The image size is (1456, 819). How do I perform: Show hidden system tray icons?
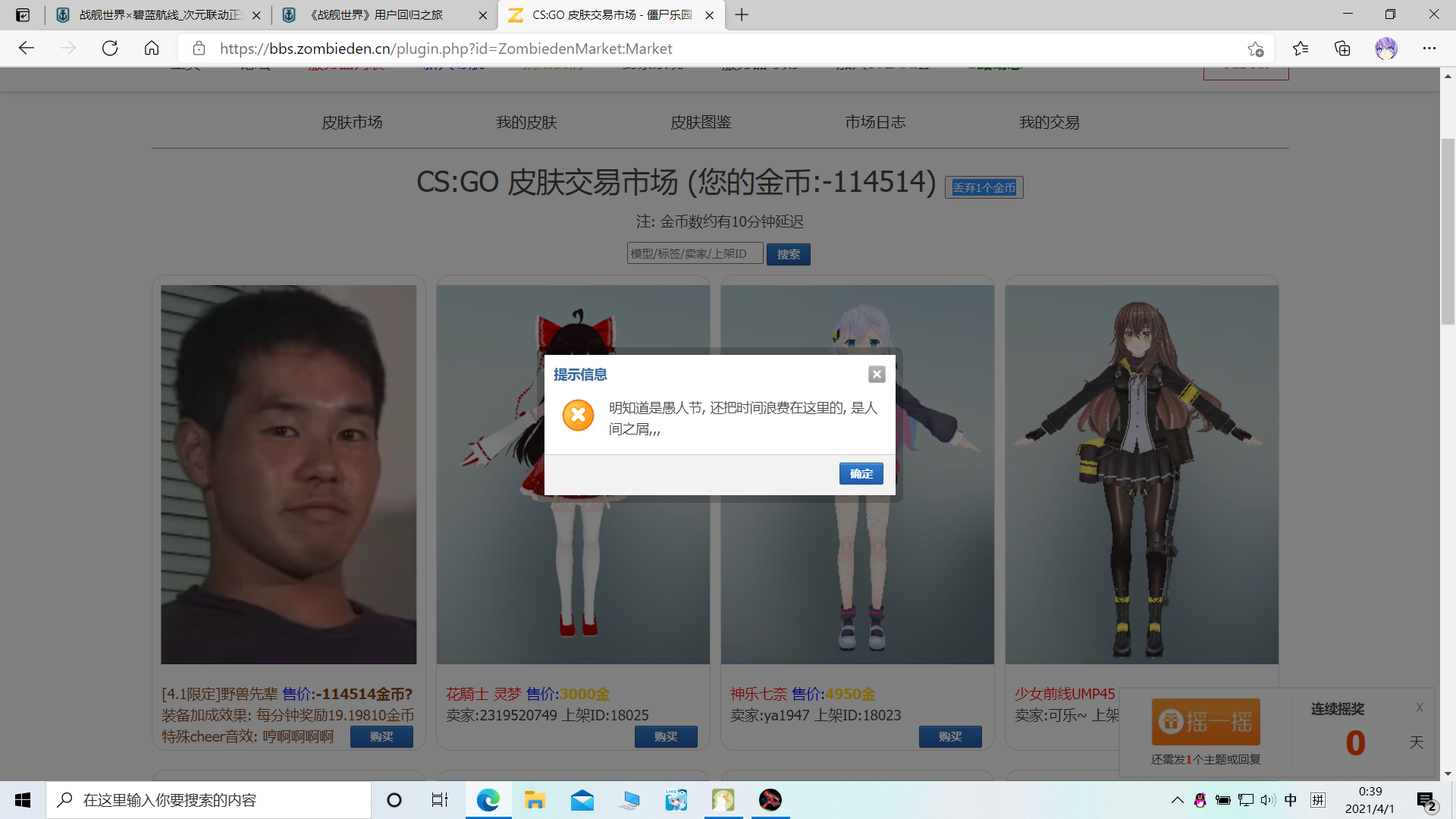tap(1177, 800)
